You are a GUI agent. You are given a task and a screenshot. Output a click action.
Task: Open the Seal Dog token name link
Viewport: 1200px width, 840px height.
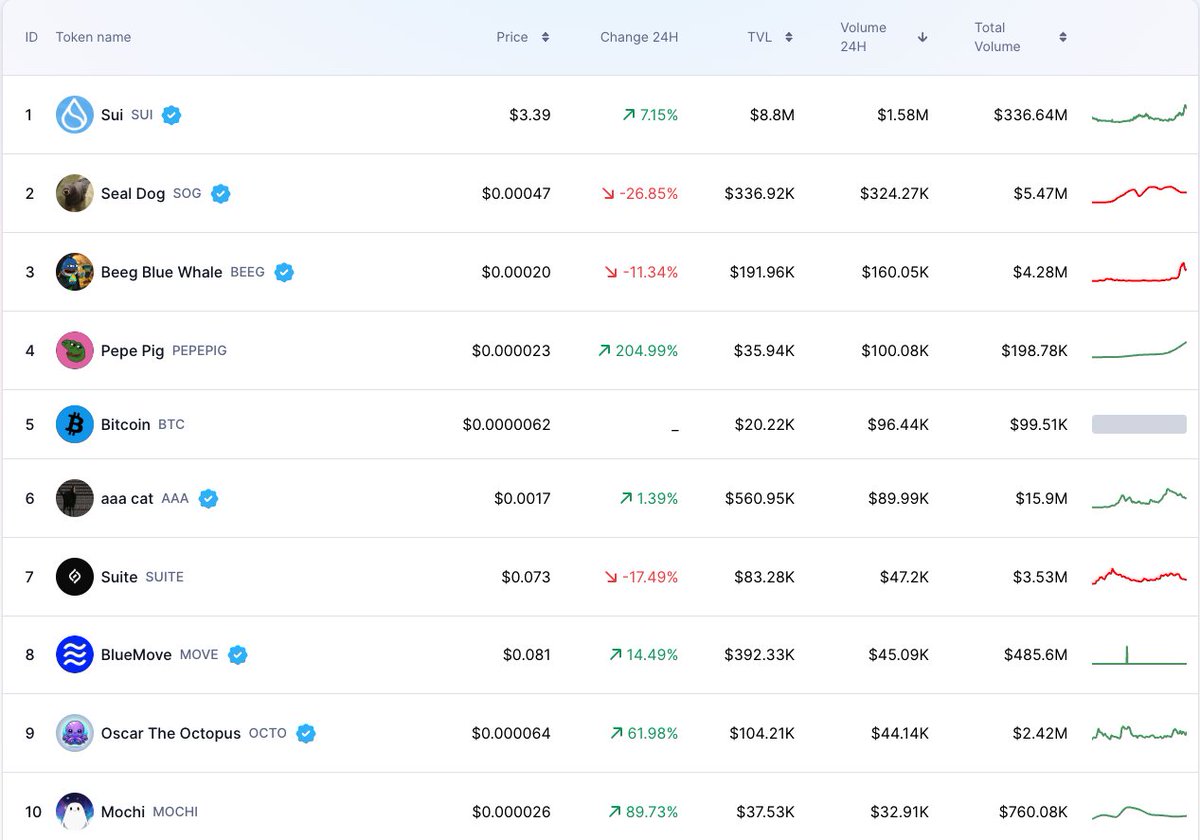[133, 193]
